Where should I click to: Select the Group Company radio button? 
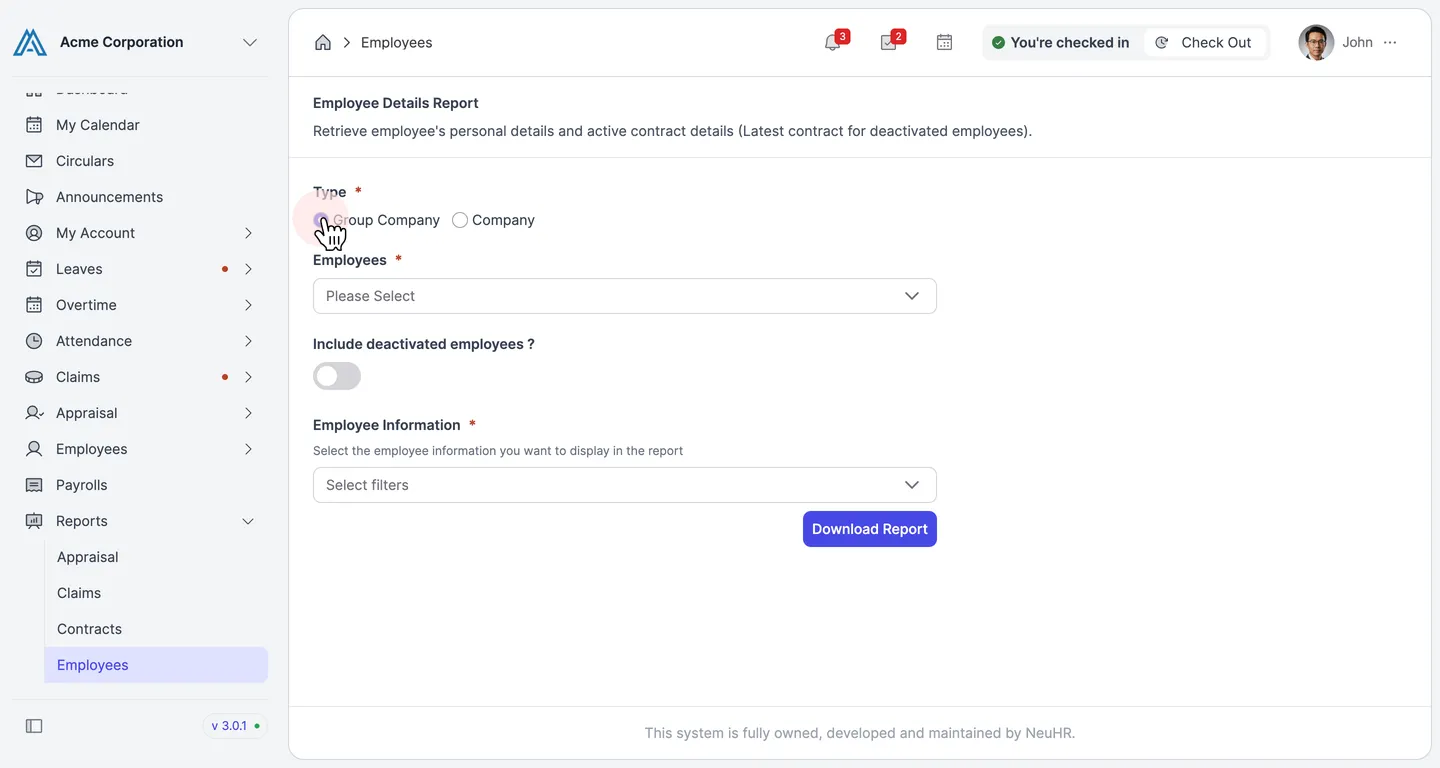[x=321, y=220]
